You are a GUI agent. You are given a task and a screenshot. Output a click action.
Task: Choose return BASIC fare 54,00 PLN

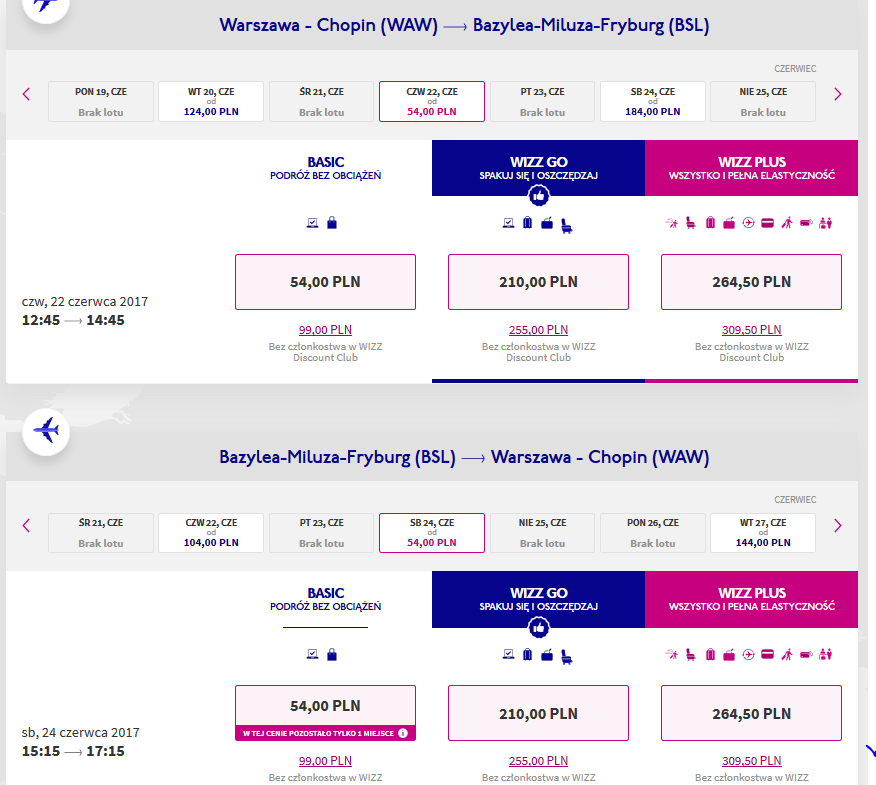325,706
